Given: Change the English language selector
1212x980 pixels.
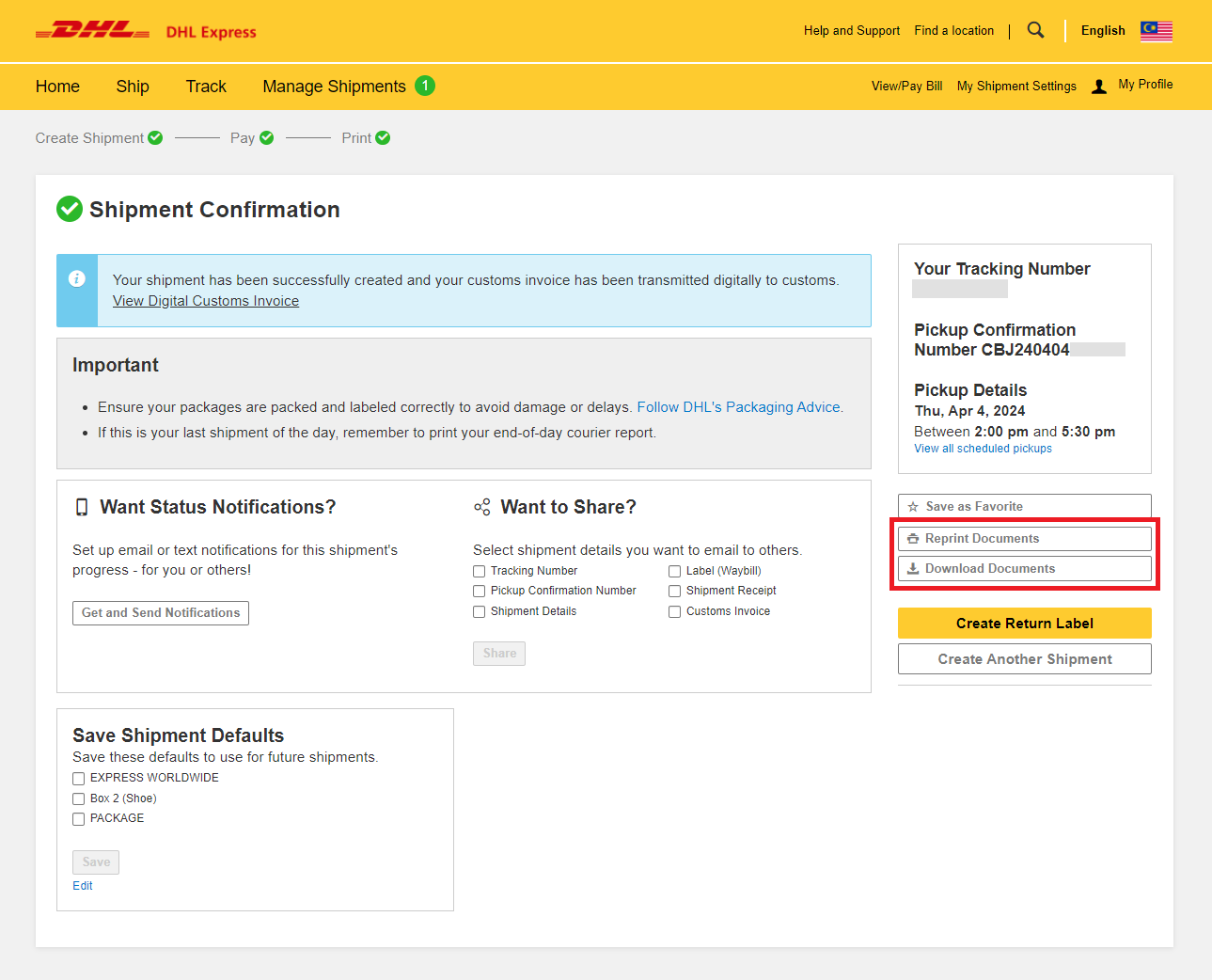Looking at the screenshot, I should (1103, 31).
